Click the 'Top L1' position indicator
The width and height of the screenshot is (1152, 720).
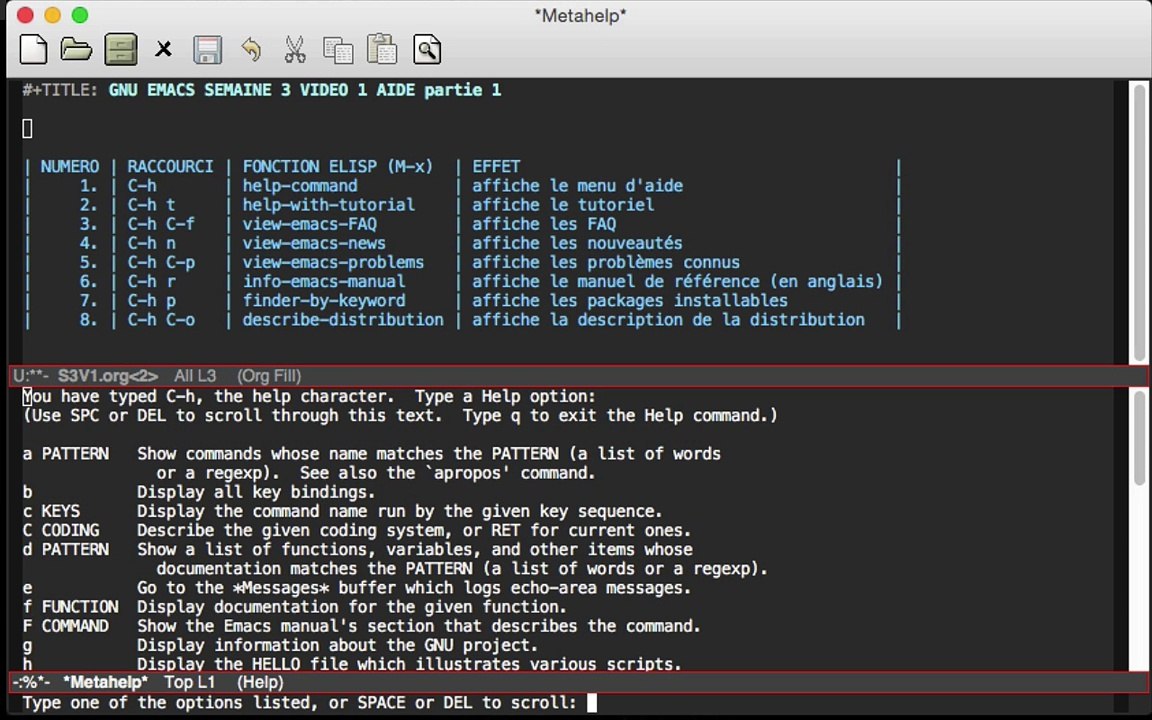tap(190, 683)
